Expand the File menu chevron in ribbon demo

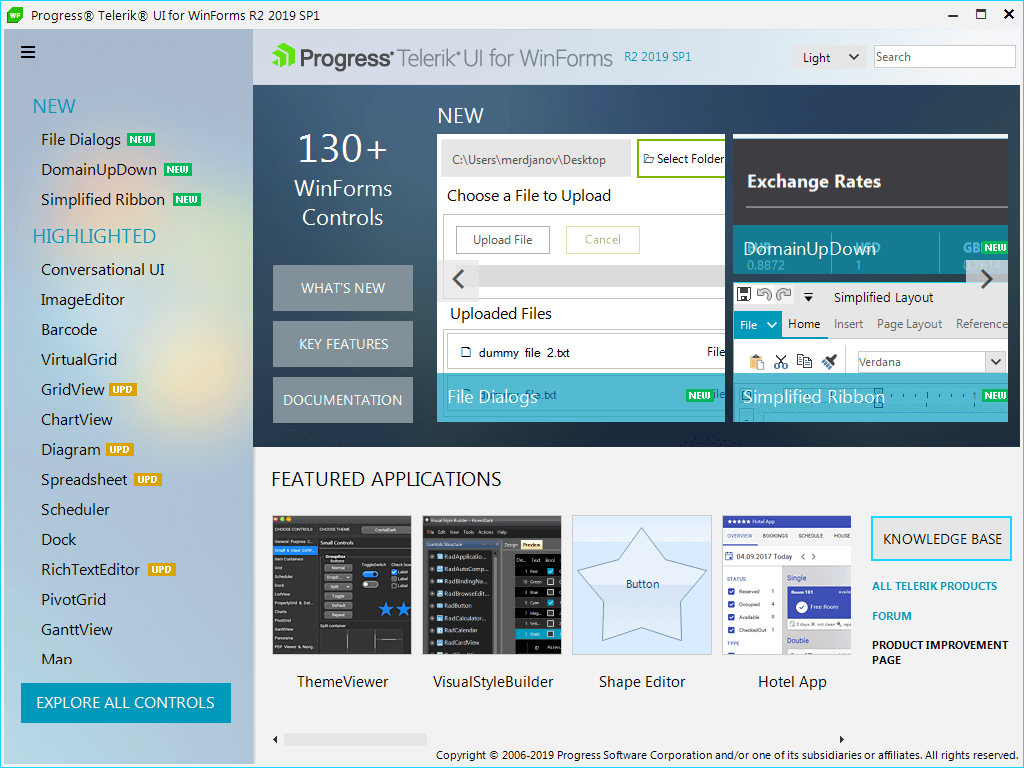click(770, 325)
